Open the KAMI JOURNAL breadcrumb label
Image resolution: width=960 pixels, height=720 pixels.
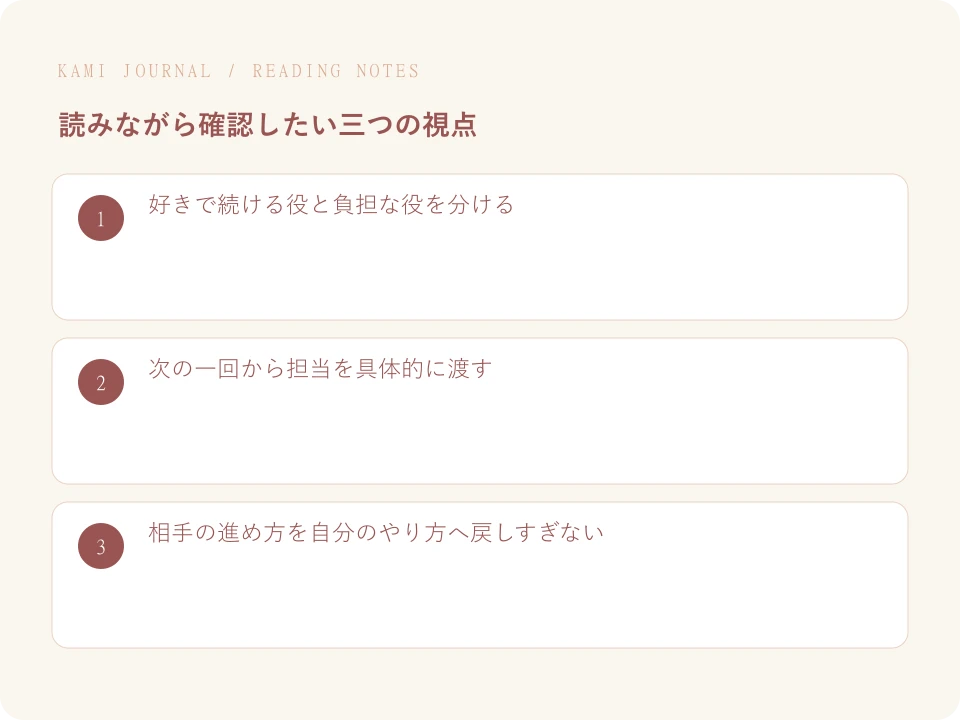pyautogui.click(x=134, y=71)
